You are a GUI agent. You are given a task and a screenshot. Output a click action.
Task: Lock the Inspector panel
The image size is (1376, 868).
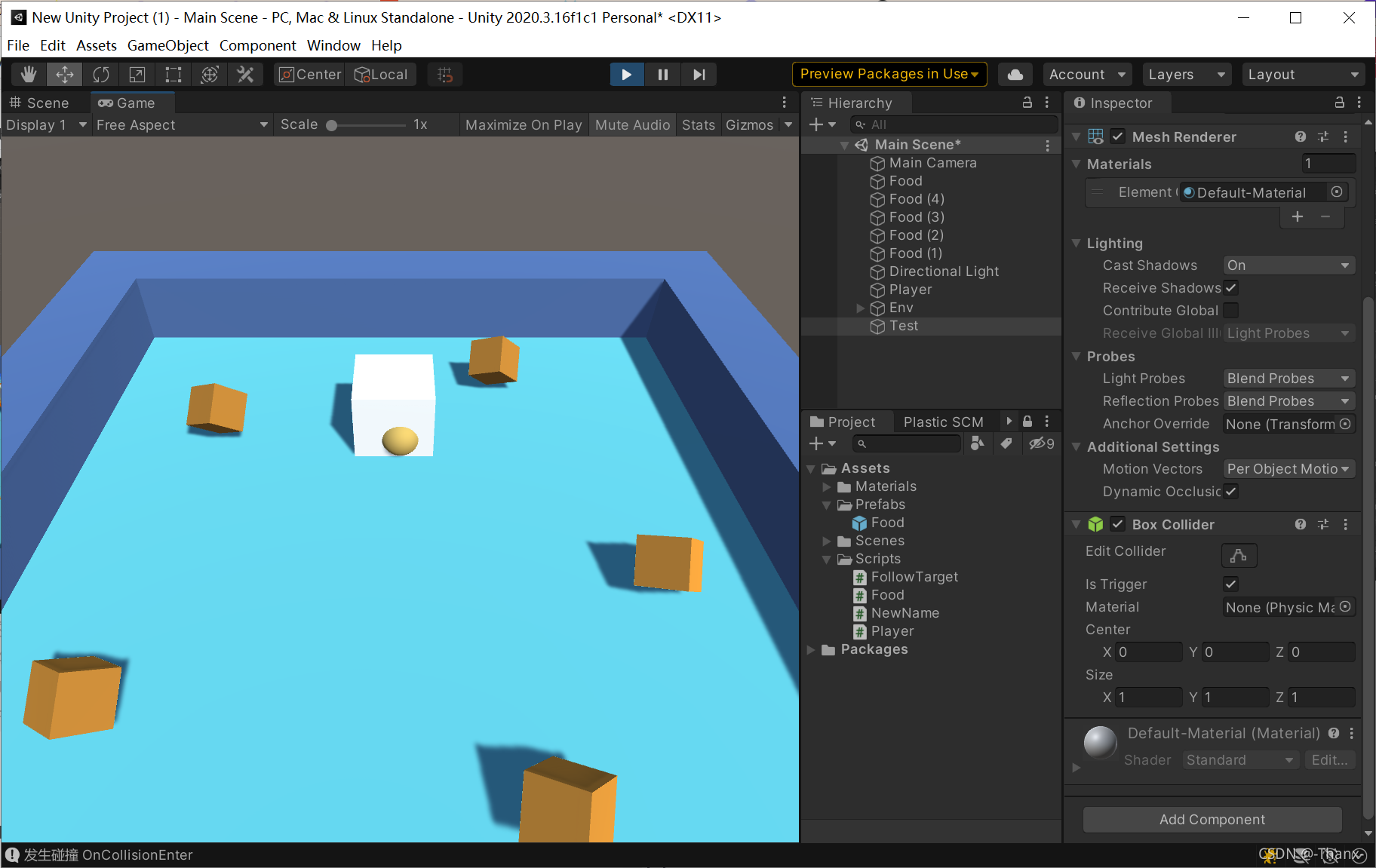[x=1340, y=103]
